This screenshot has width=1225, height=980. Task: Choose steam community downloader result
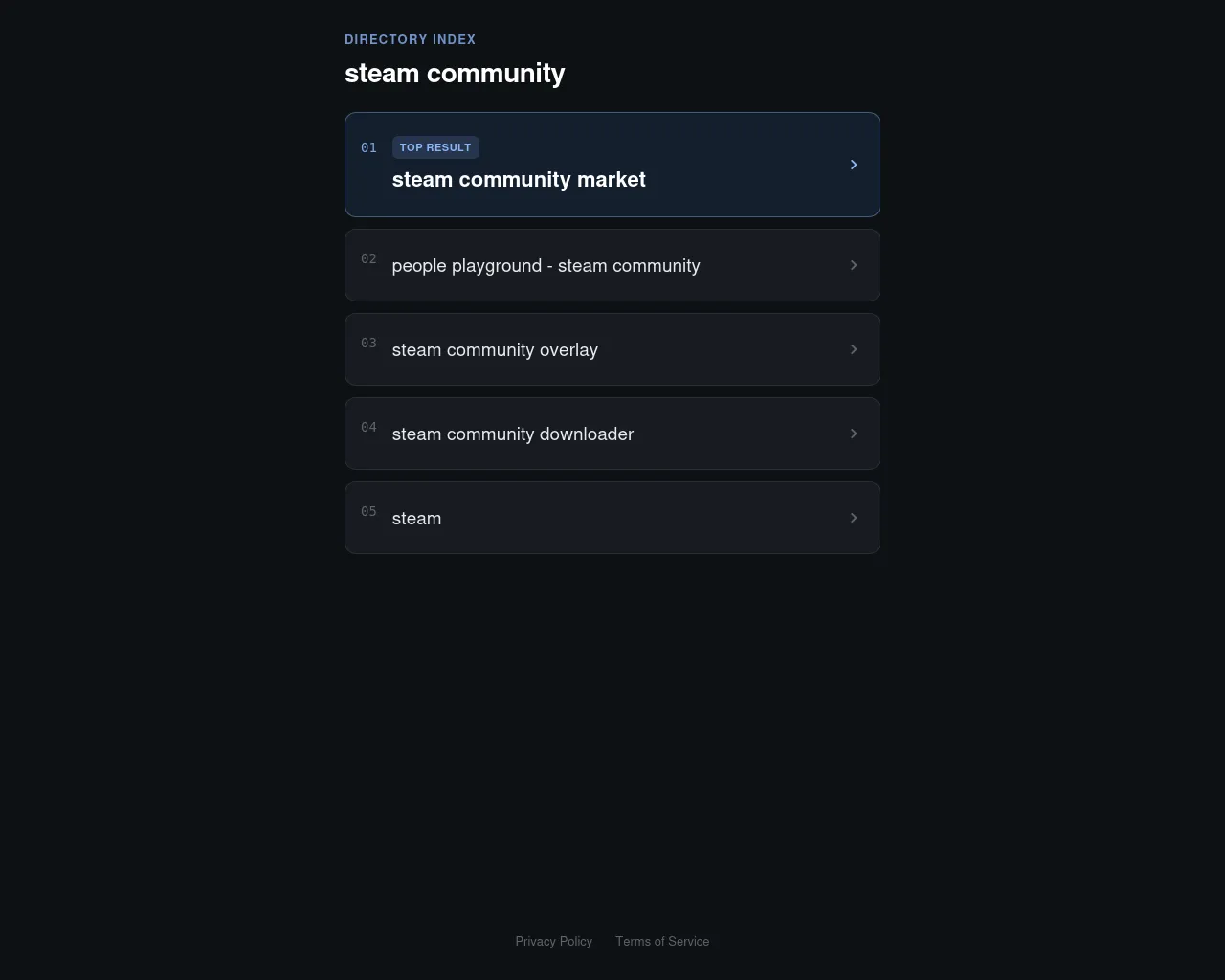pos(612,434)
